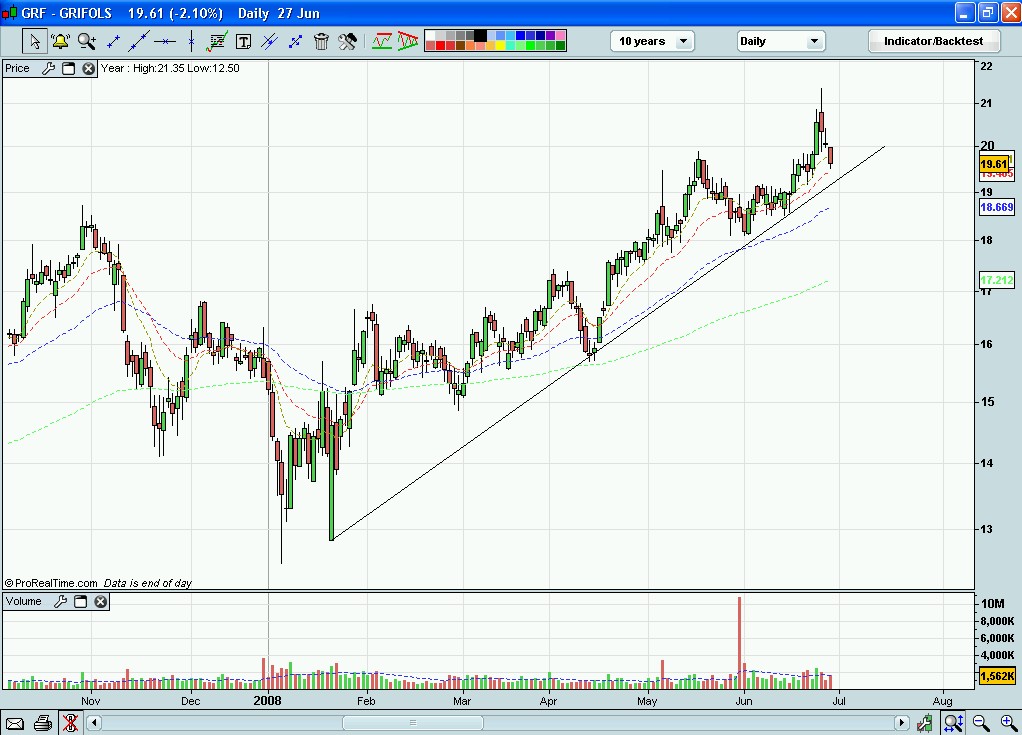
Task: Pick the brown color swatch
Action: pyautogui.click(x=460, y=46)
